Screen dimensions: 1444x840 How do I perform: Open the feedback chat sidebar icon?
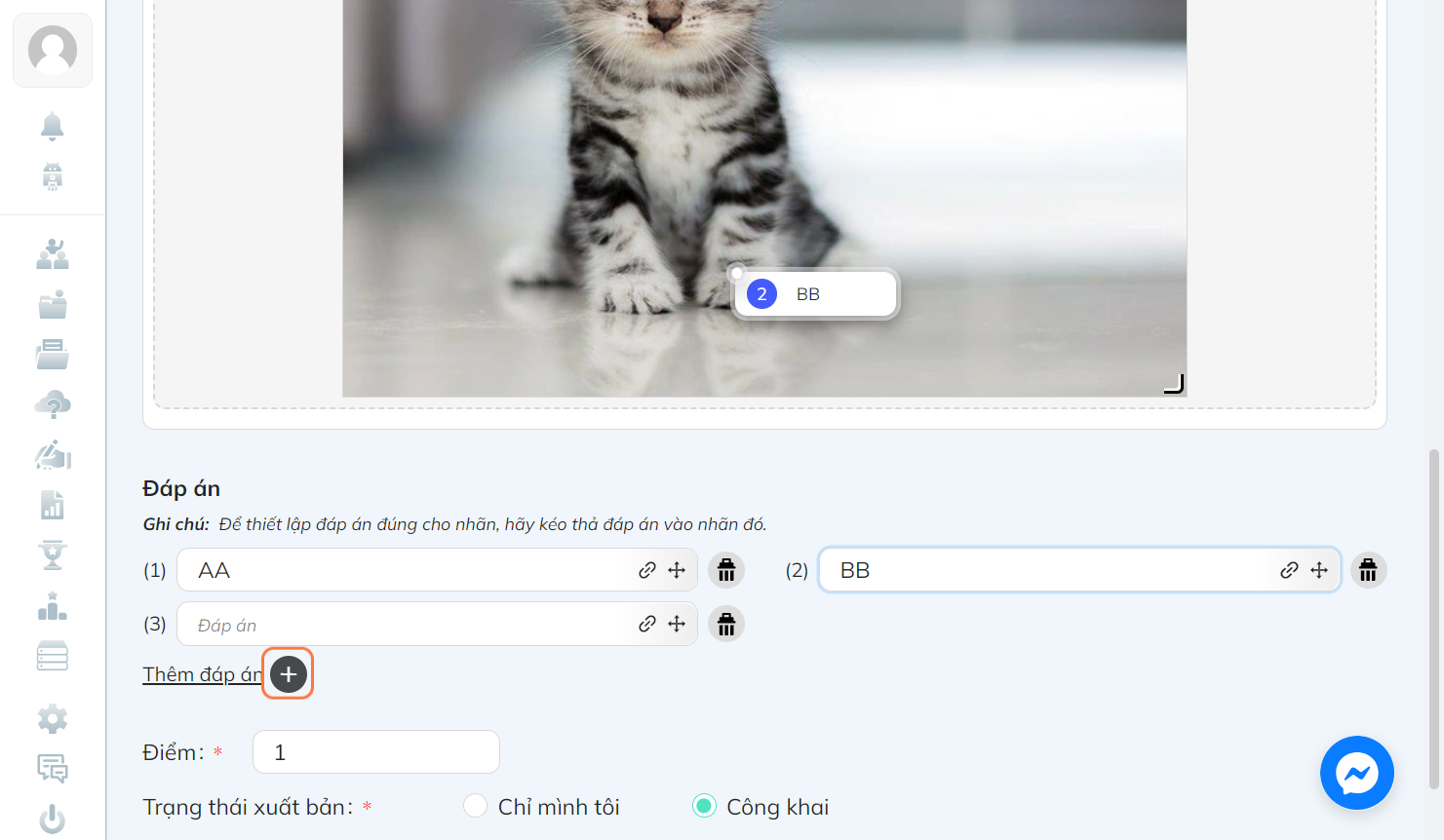53,769
